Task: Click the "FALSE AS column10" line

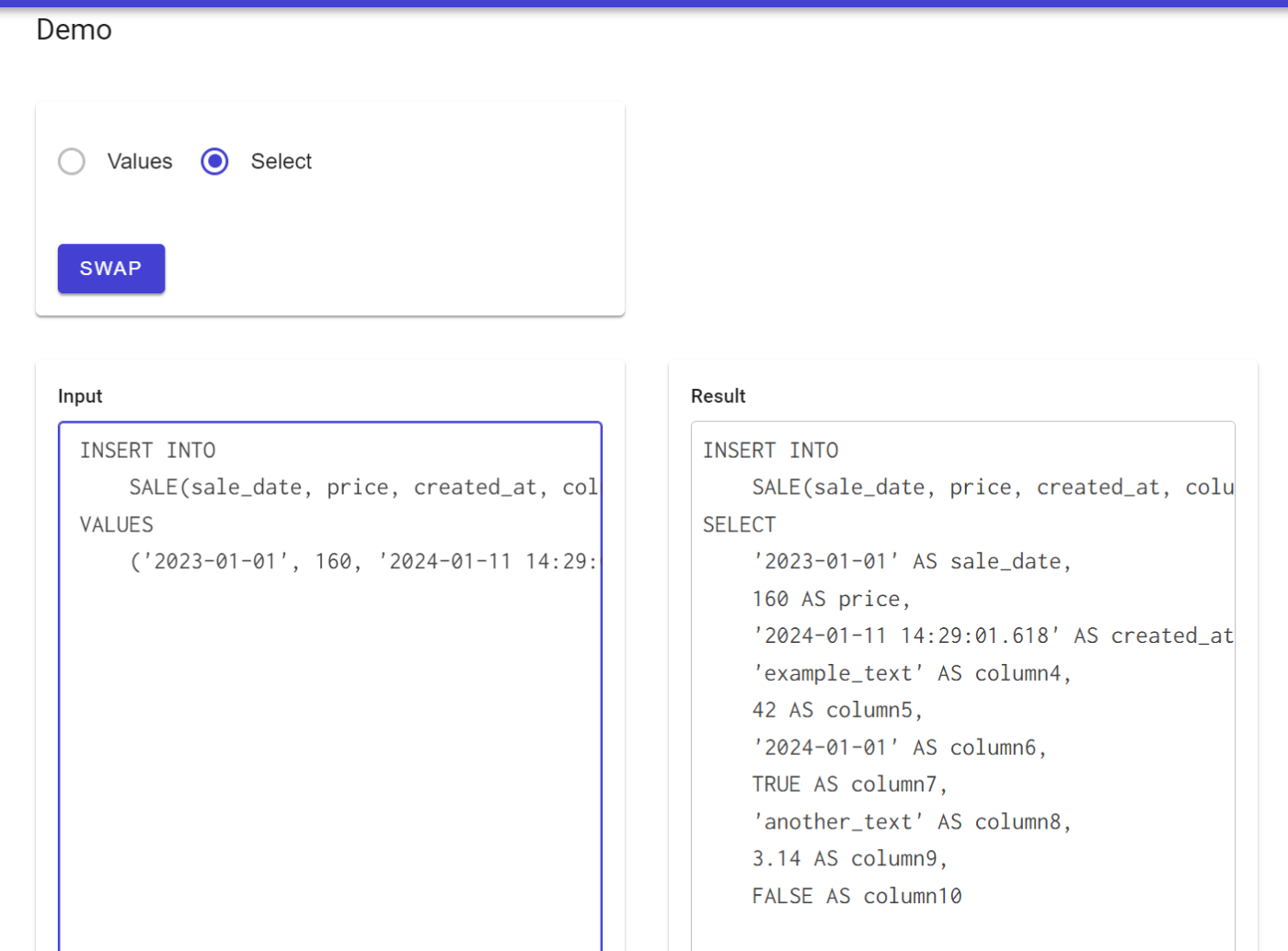Action: [857, 897]
